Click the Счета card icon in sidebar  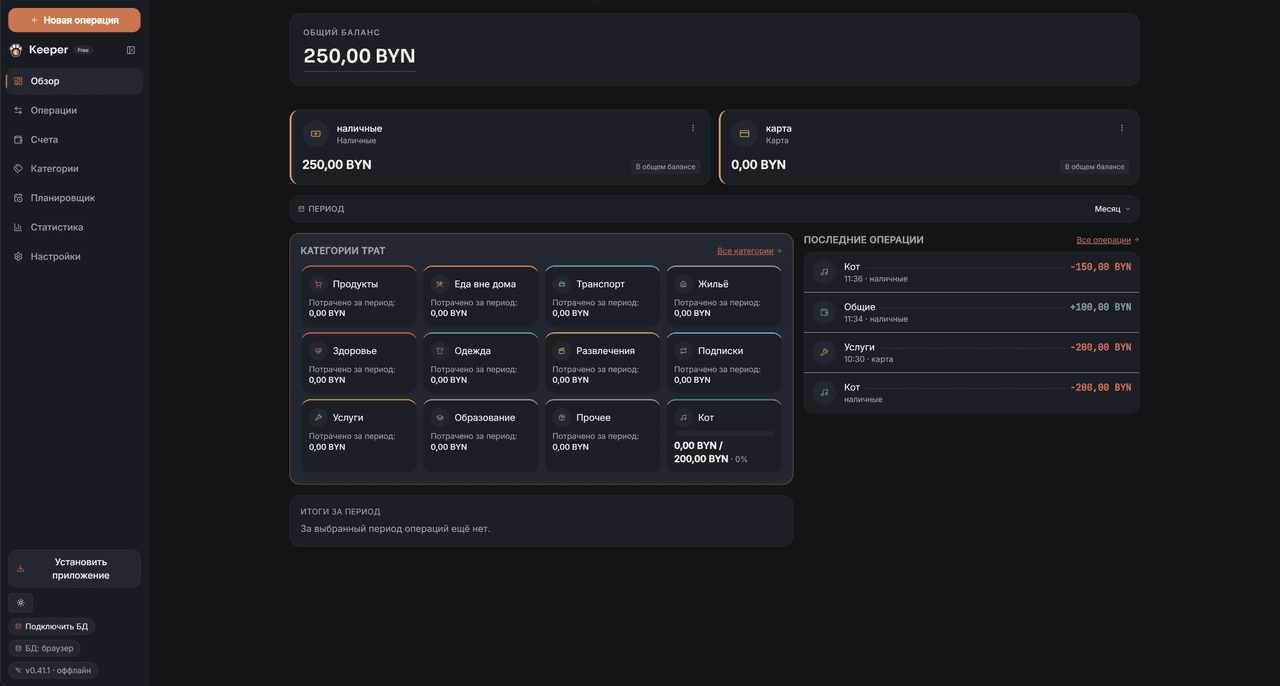coord(18,139)
